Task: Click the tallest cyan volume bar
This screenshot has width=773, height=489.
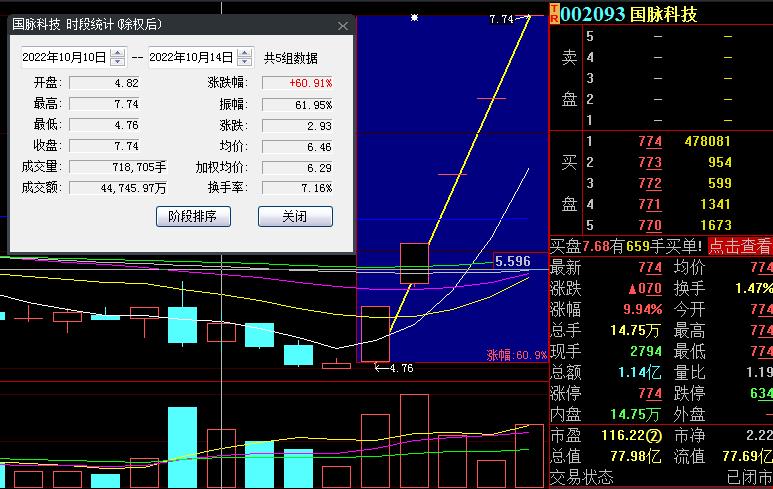Action: click(x=182, y=446)
